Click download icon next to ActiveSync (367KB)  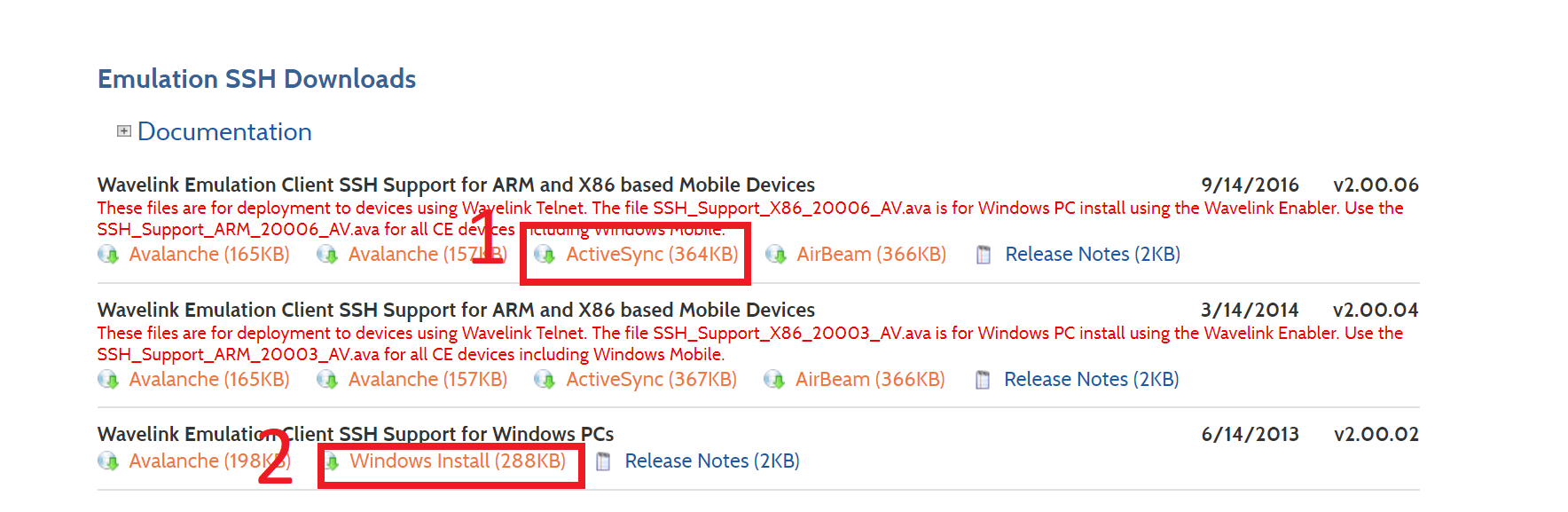[545, 380]
